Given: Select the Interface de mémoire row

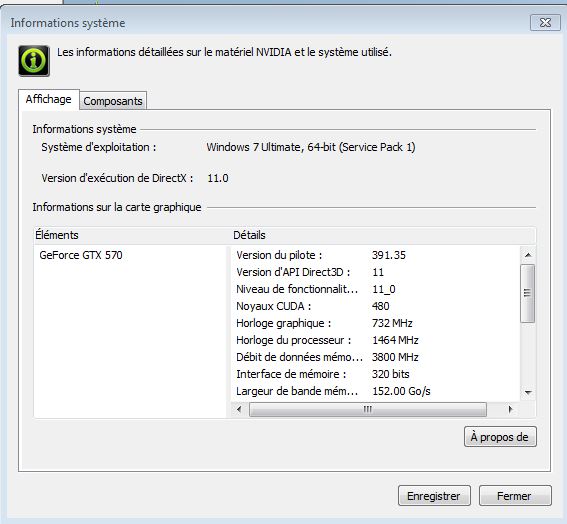Looking at the screenshot, I should tap(375, 374).
